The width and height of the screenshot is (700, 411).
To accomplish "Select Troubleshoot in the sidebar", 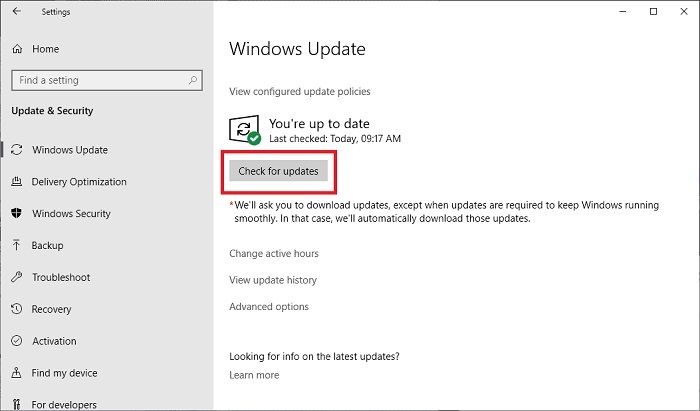I will tap(61, 277).
